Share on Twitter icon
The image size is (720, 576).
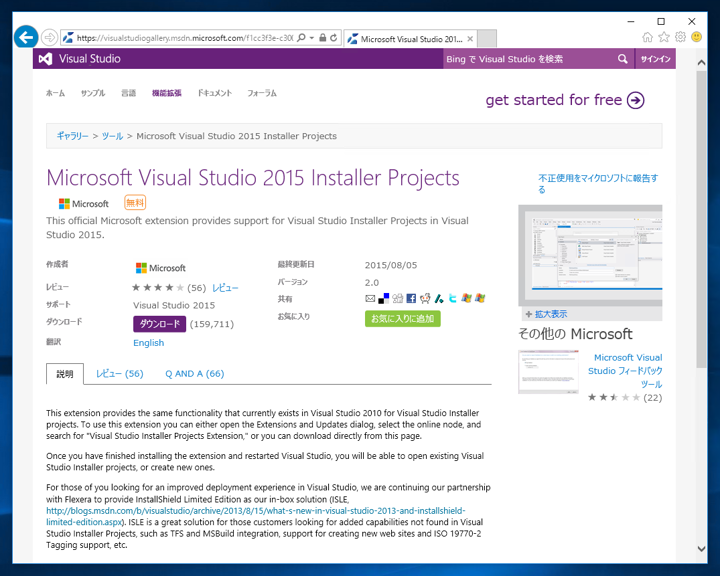453,298
